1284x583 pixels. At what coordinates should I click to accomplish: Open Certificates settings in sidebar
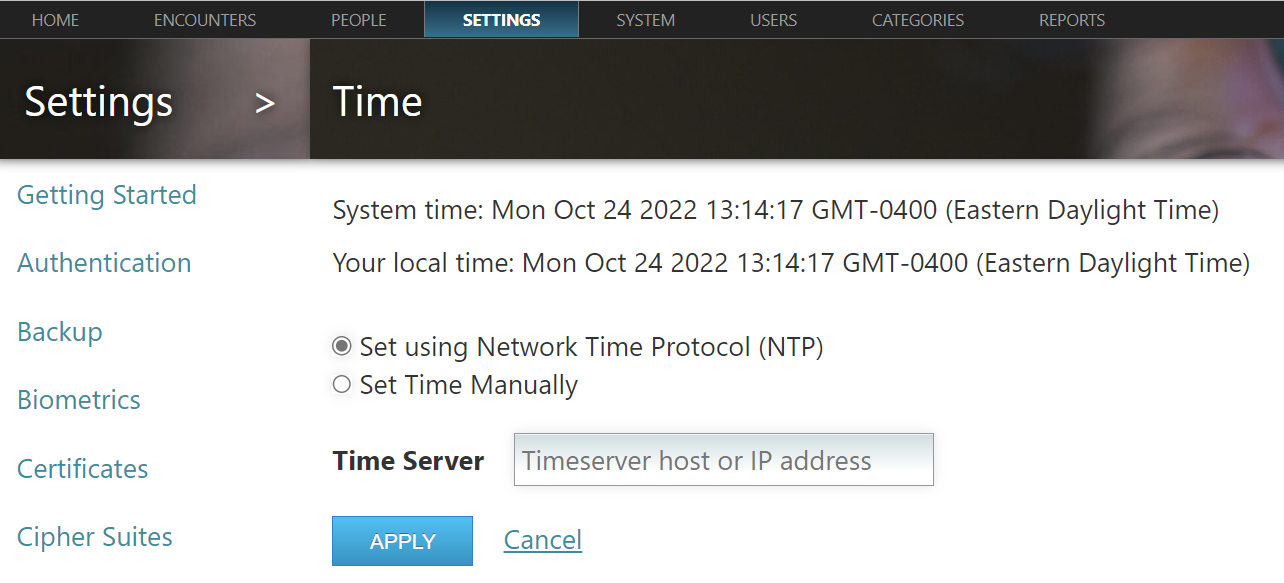83,469
